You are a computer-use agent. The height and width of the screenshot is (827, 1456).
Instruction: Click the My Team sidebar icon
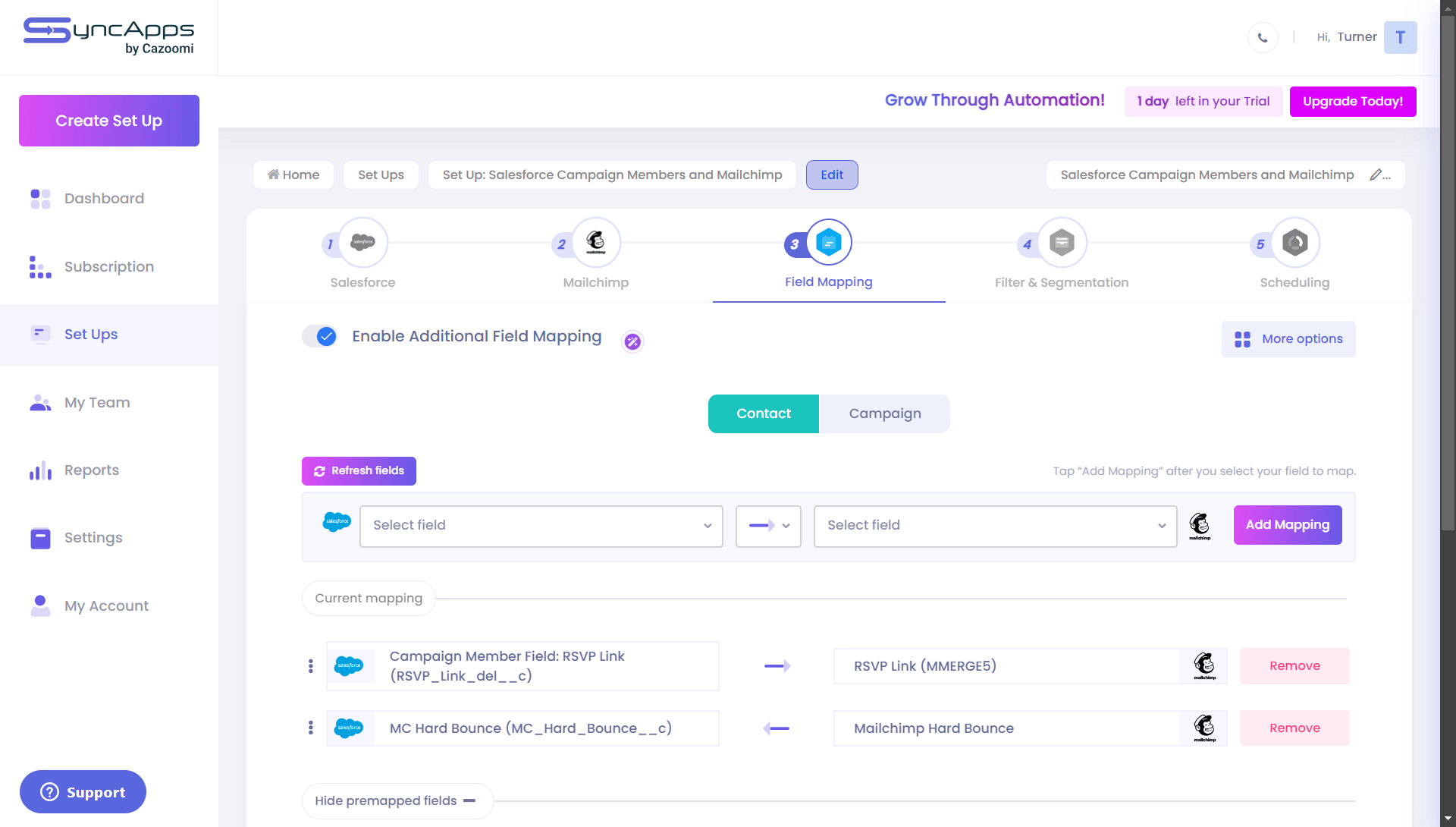tap(40, 403)
